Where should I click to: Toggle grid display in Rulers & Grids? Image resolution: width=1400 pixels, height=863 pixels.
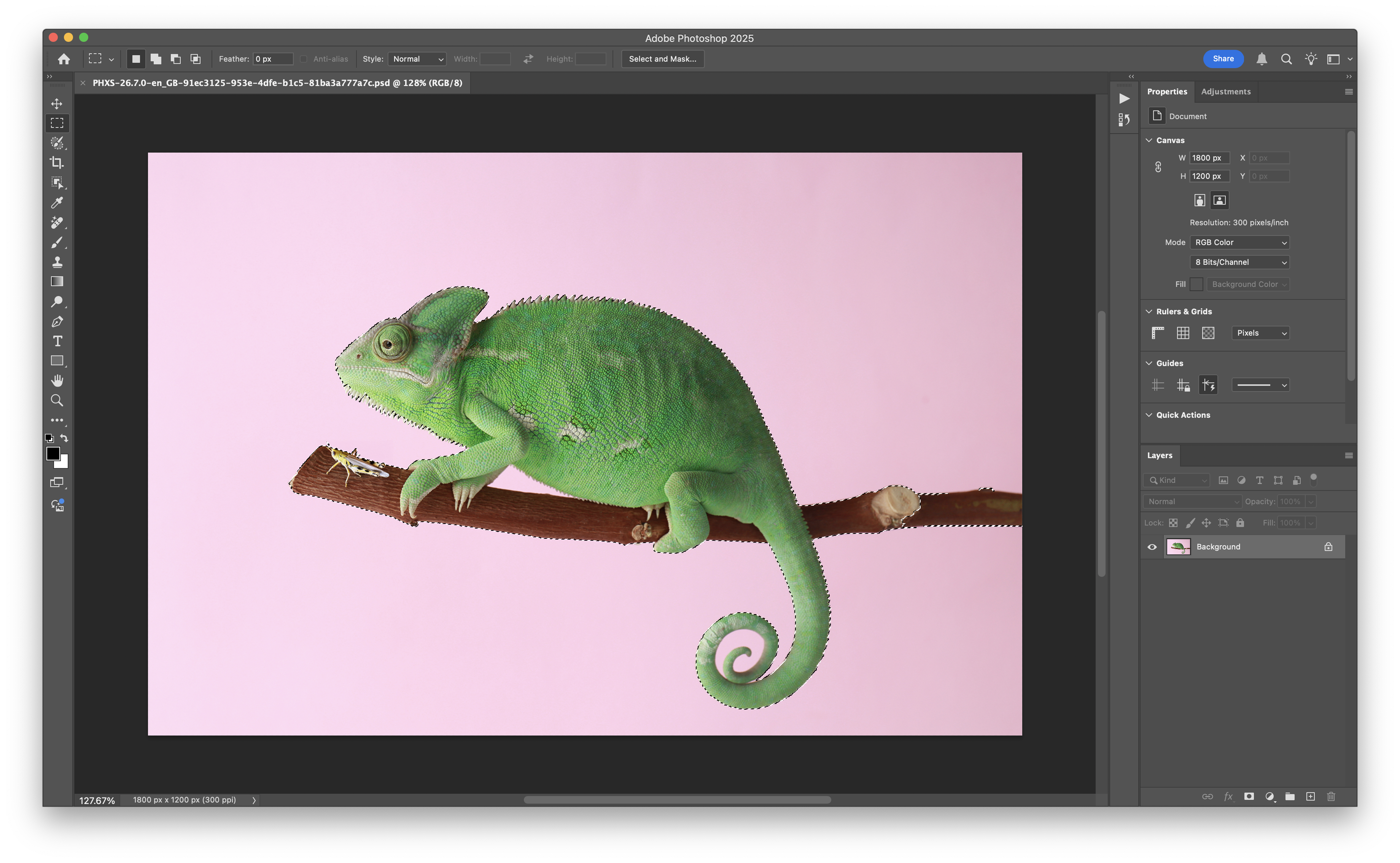point(1183,333)
